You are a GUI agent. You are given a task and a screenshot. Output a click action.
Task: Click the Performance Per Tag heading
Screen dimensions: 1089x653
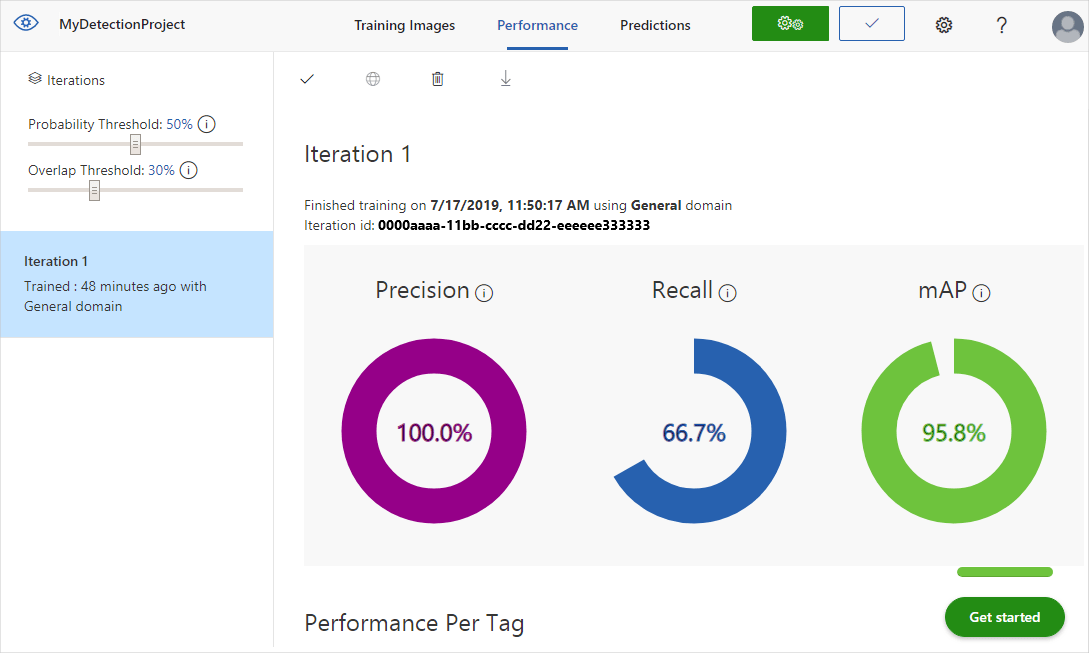point(415,623)
